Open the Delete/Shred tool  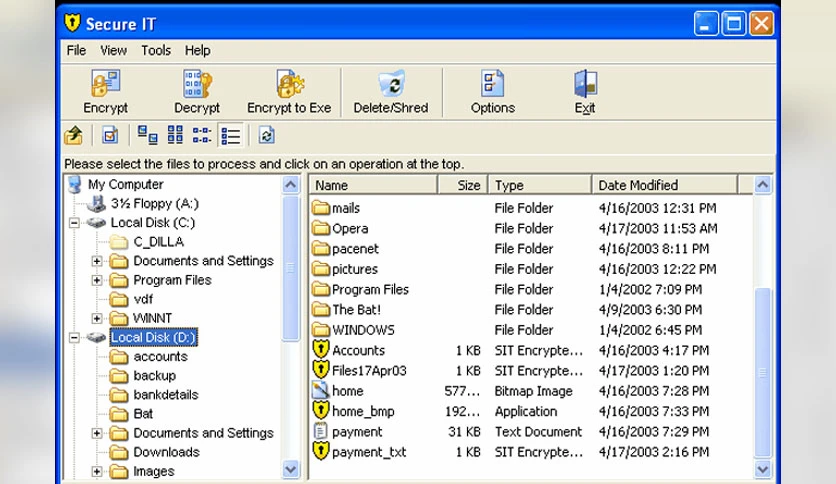(391, 92)
